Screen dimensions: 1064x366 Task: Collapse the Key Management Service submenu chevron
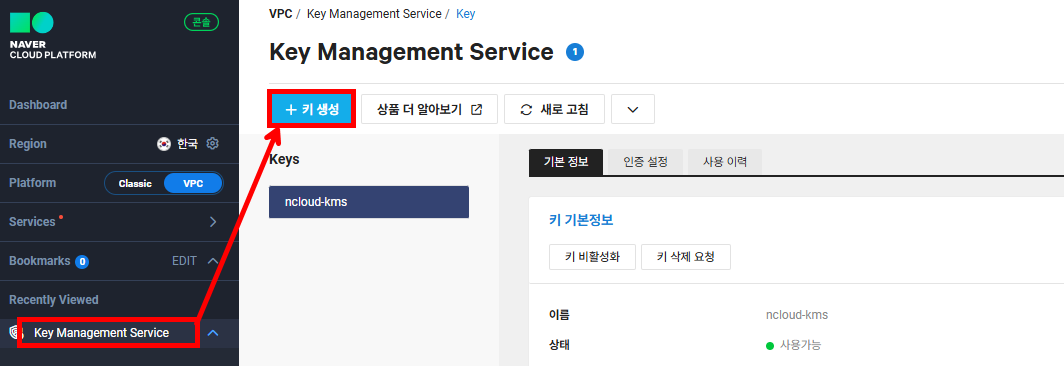click(213, 333)
